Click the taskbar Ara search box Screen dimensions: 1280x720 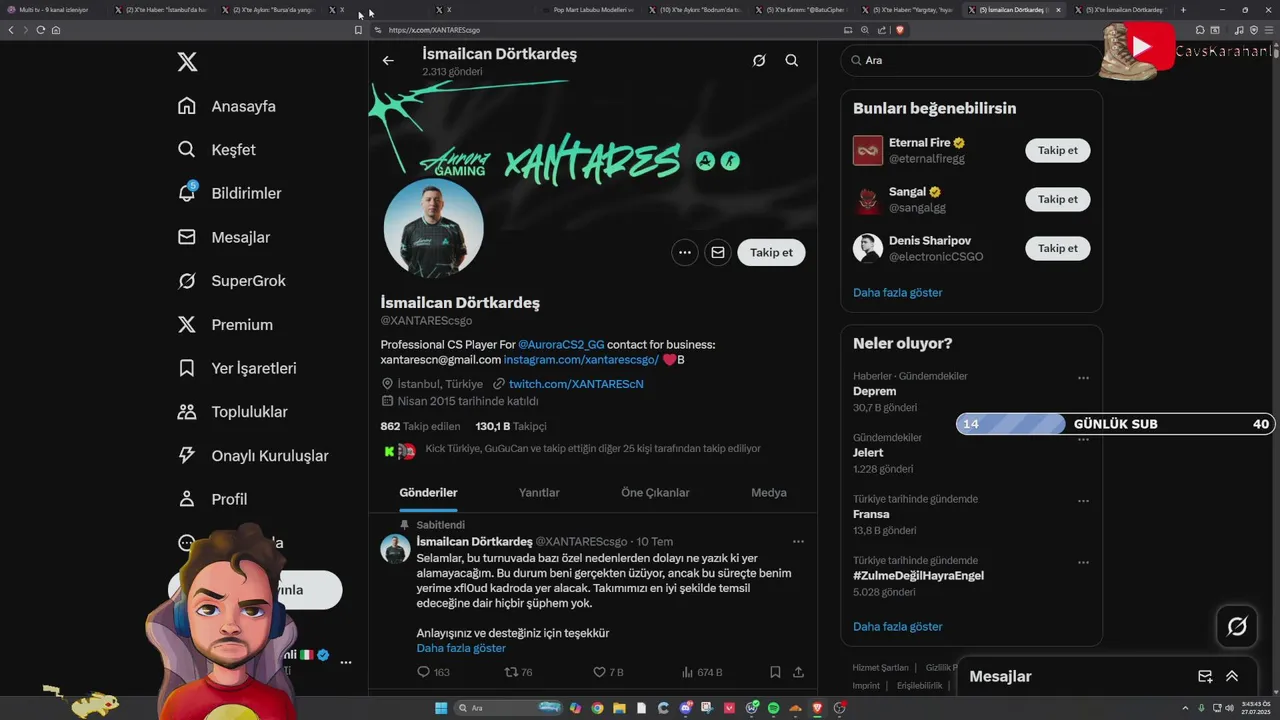[508, 708]
